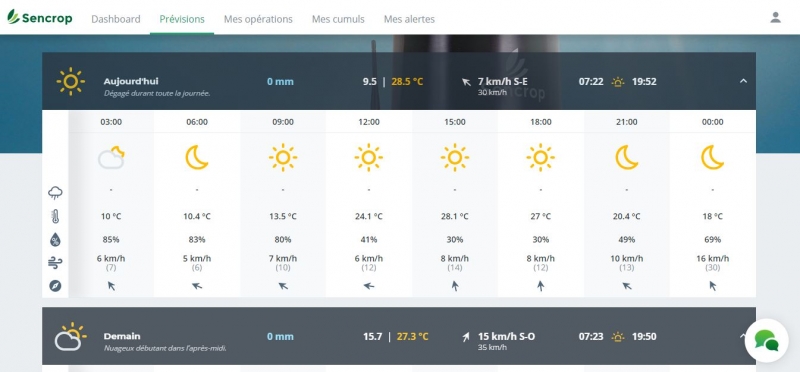The height and width of the screenshot is (372, 800).
Task: Collapse the Demain forecast panel chevron
Action: tap(742, 336)
